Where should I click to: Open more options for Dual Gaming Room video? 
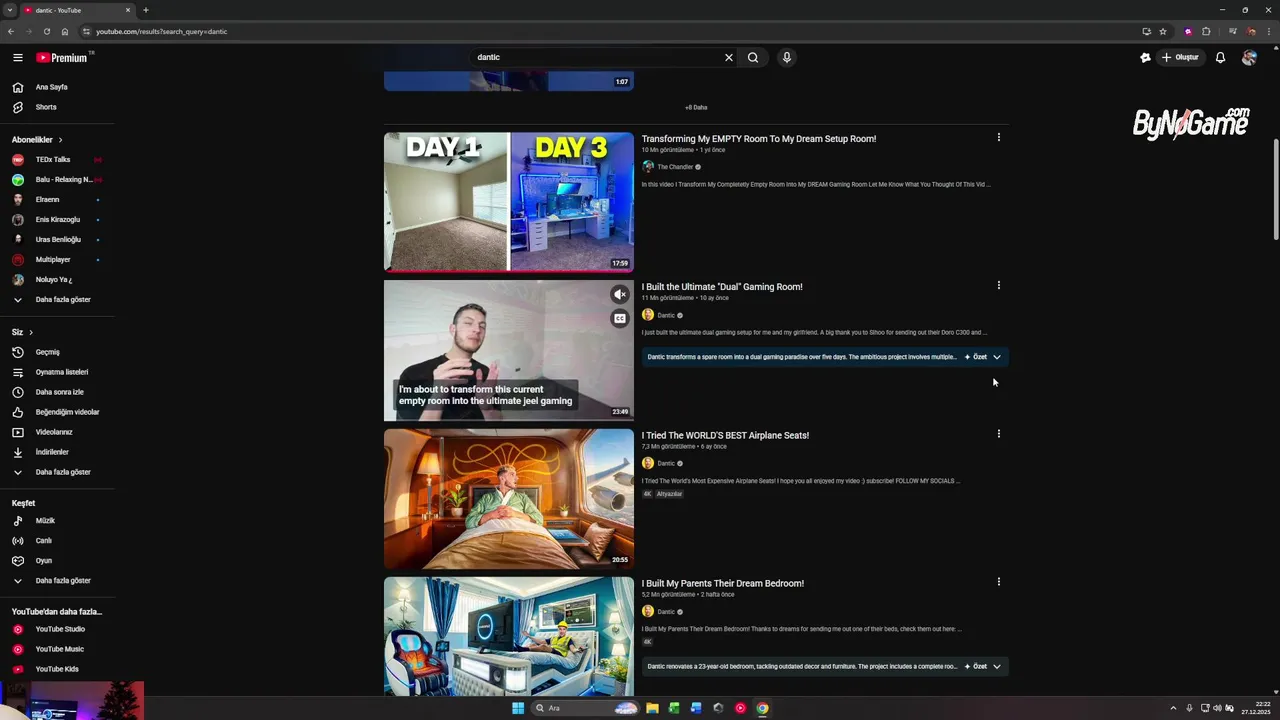[x=998, y=286]
